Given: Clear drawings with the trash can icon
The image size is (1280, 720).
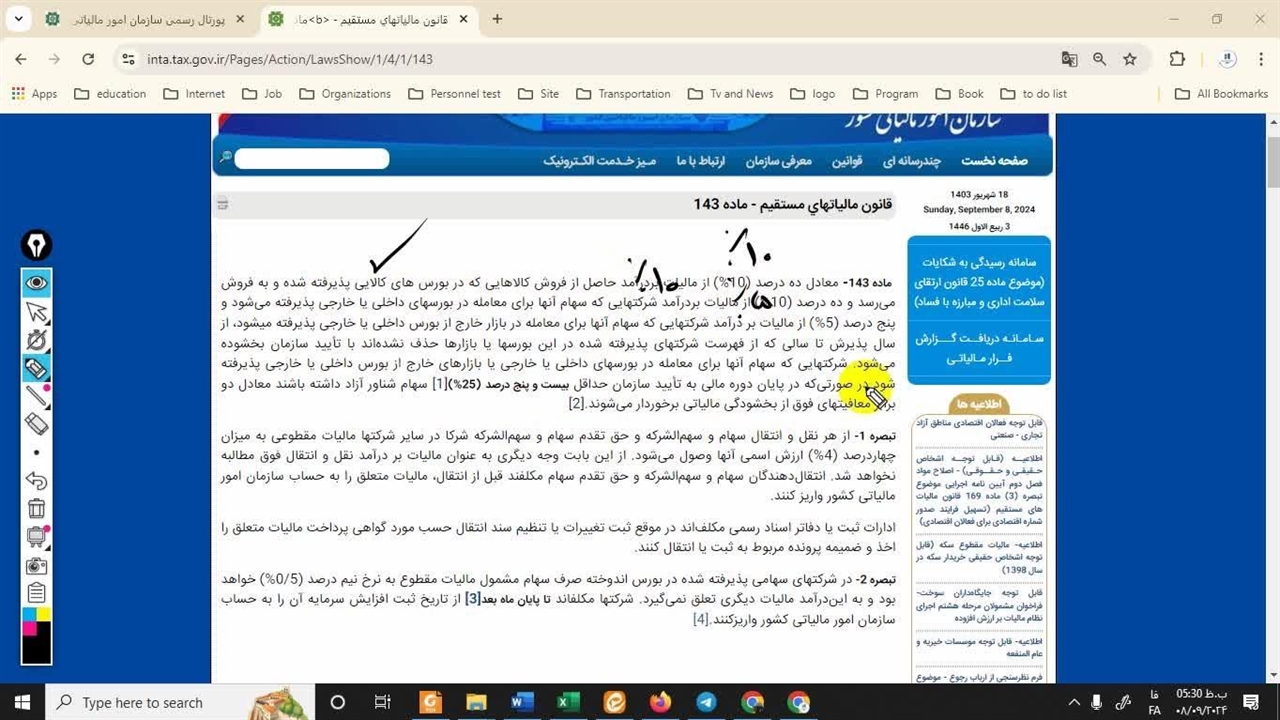Looking at the screenshot, I should pos(37,509).
